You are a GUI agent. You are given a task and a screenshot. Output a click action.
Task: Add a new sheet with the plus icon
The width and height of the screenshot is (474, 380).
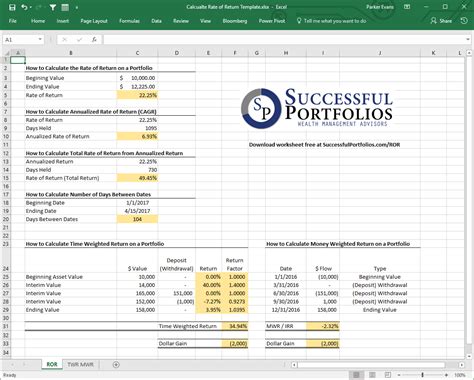coord(116,365)
